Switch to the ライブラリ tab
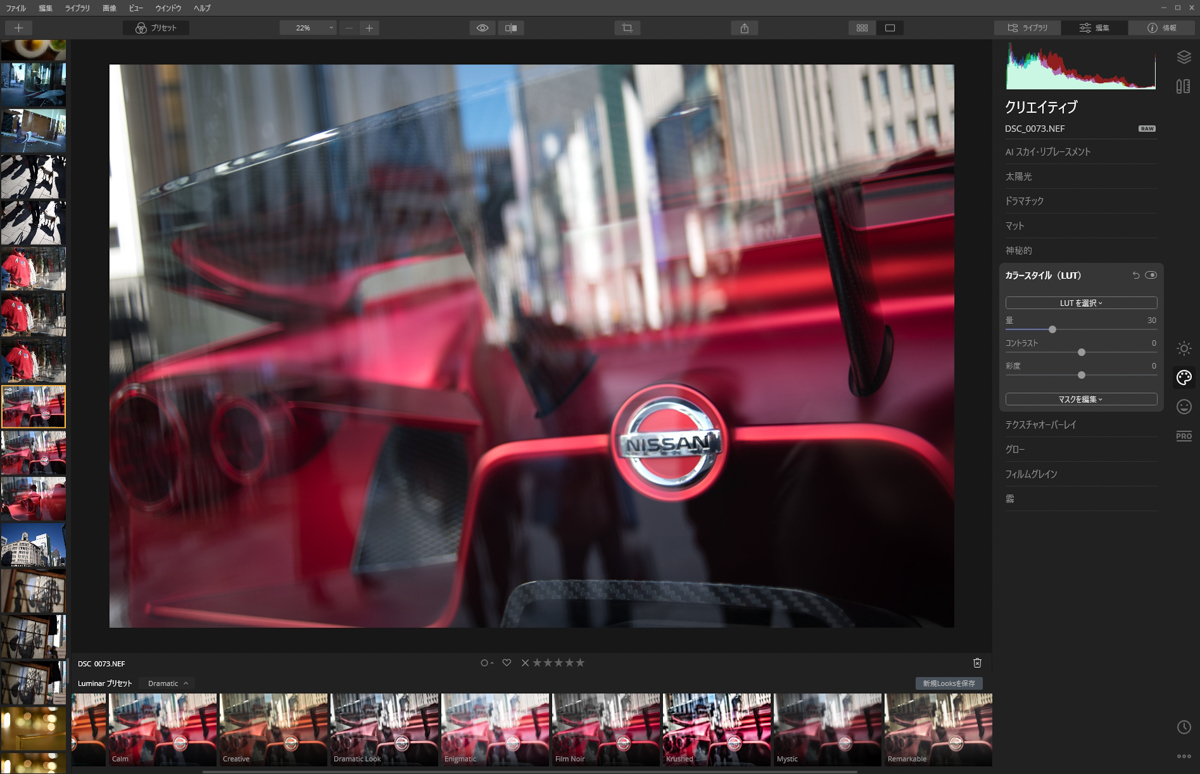Viewport: 1200px width, 774px height. (1028, 28)
